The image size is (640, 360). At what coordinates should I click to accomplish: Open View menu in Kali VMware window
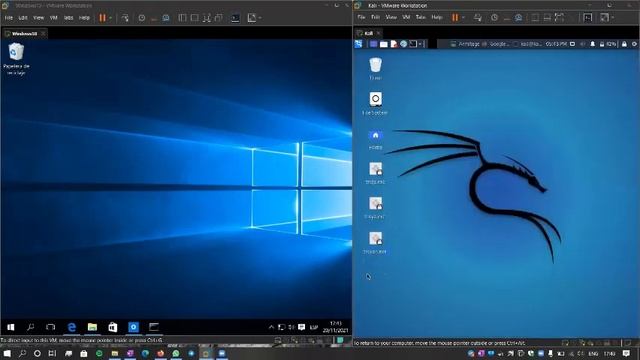391,17
